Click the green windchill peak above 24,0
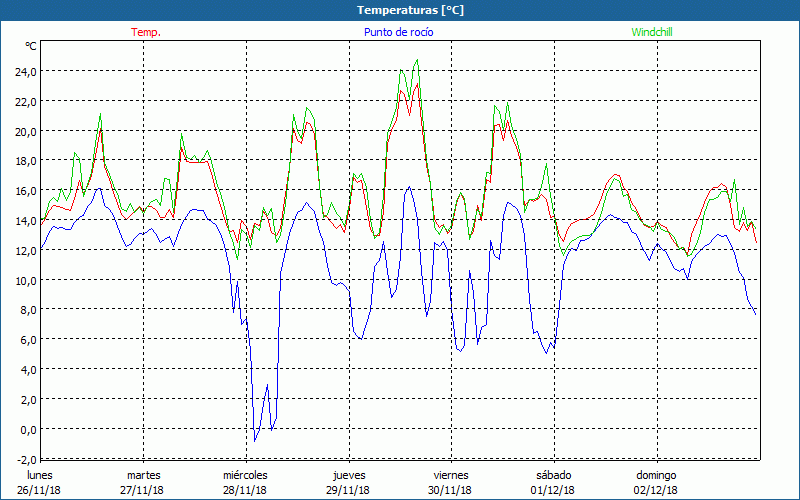Viewport: 800px width, 500px height. [417, 60]
